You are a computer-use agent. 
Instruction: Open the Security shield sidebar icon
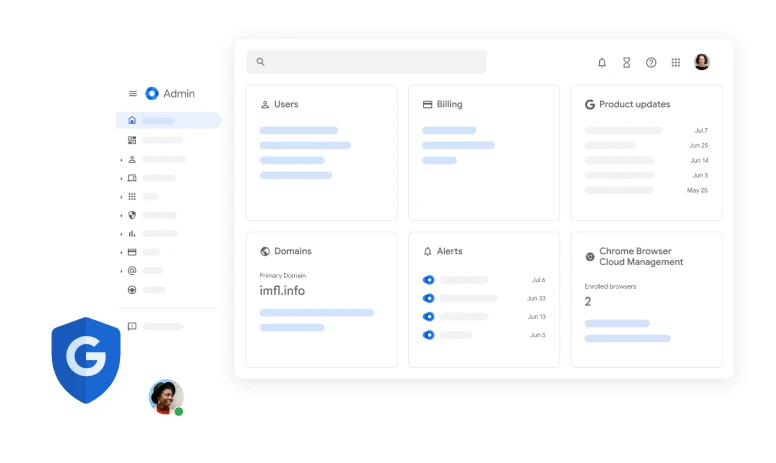[x=132, y=215]
